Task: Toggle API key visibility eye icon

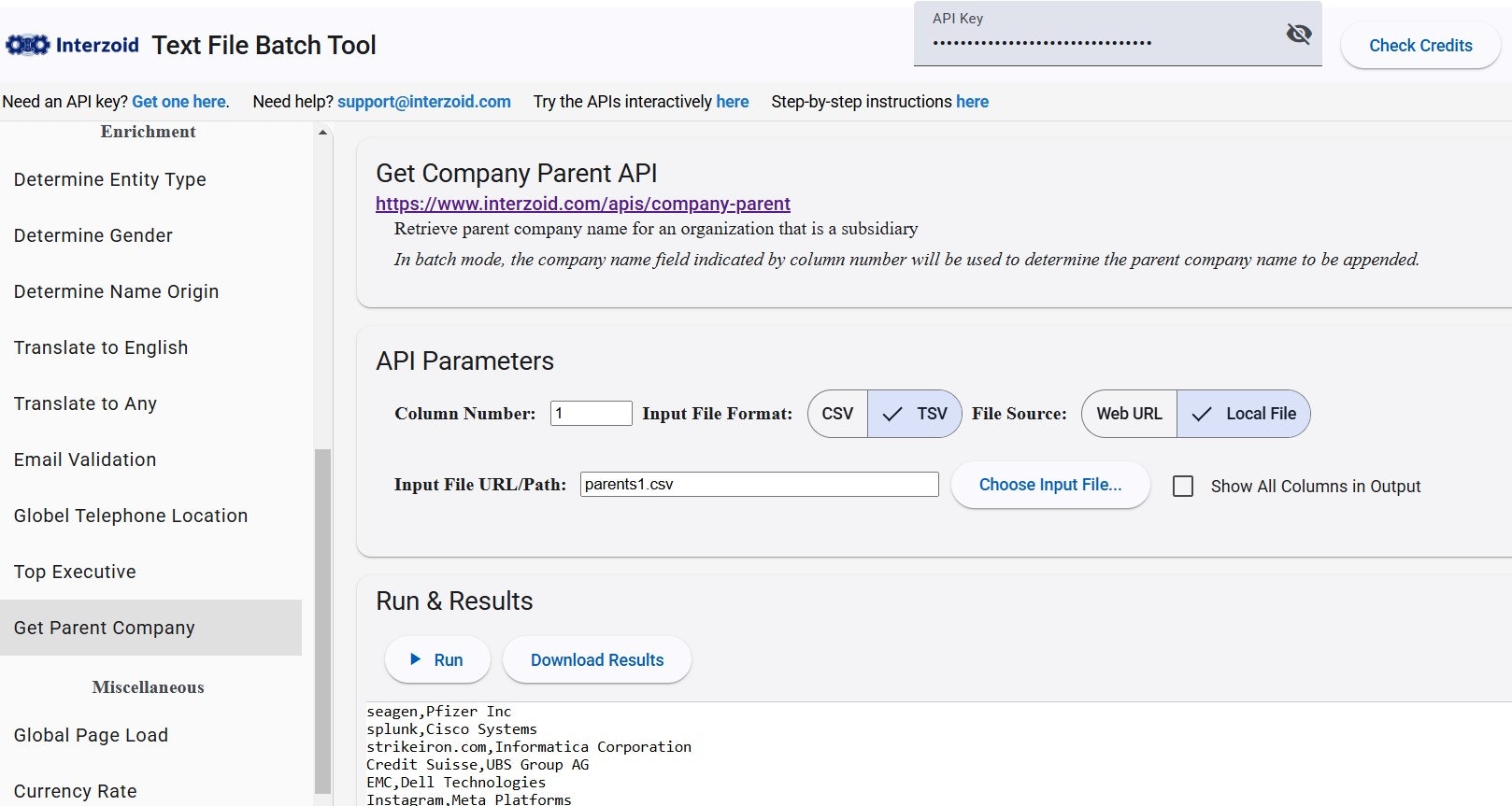Action: click(x=1298, y=35)
